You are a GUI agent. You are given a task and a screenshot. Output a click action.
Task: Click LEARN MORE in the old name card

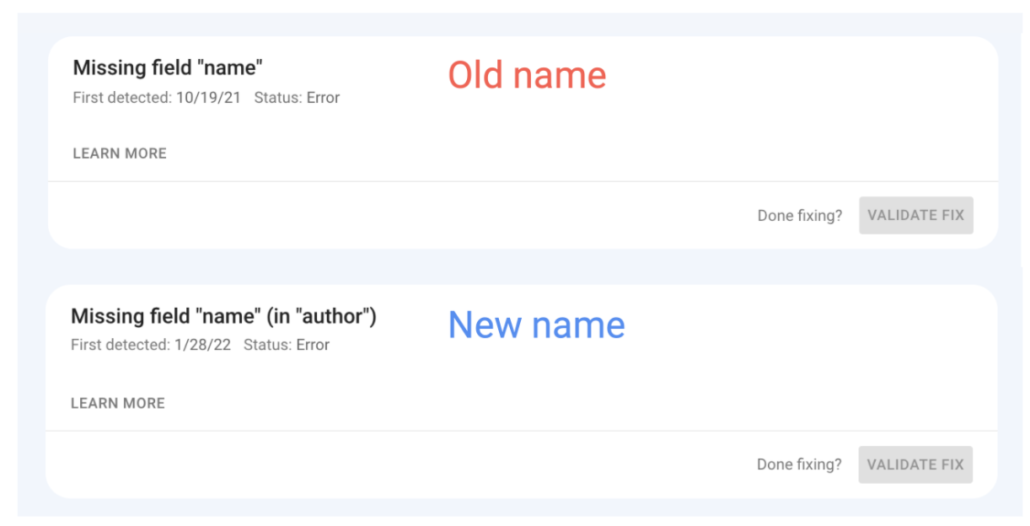119,154
